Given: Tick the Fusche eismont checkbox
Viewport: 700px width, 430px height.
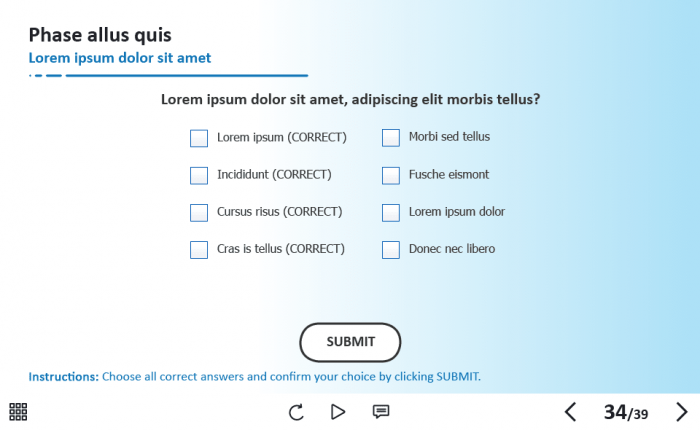Looking at the screenshot, I should point(391,175).
